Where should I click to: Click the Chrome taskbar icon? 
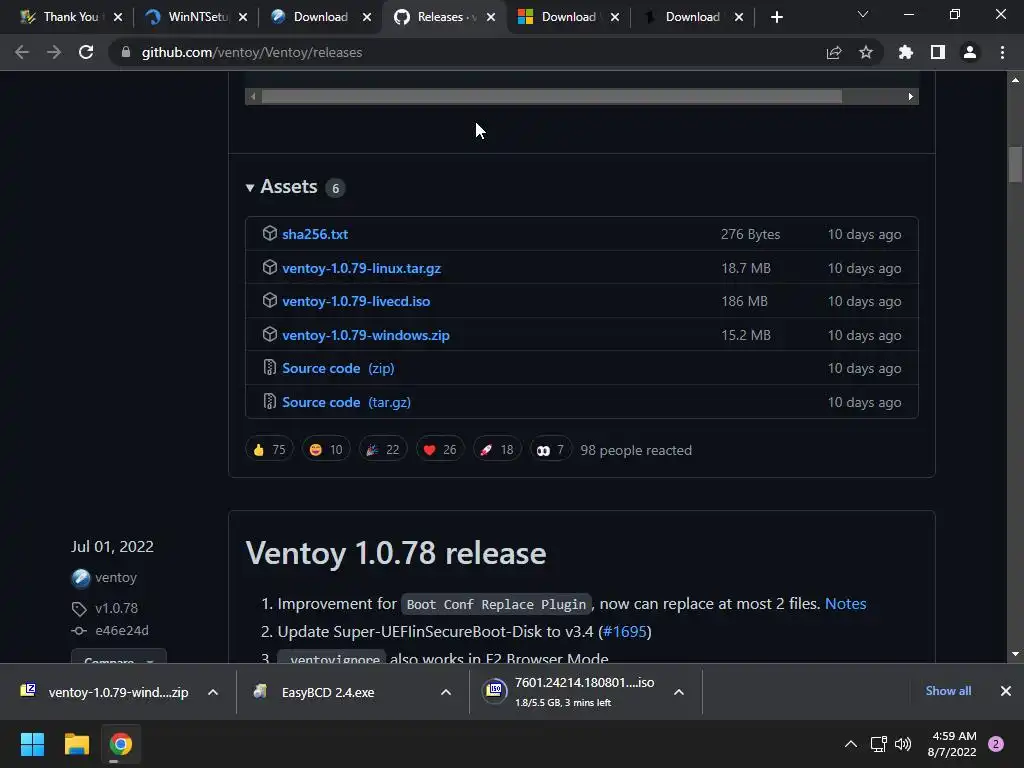tap(120, 744)
